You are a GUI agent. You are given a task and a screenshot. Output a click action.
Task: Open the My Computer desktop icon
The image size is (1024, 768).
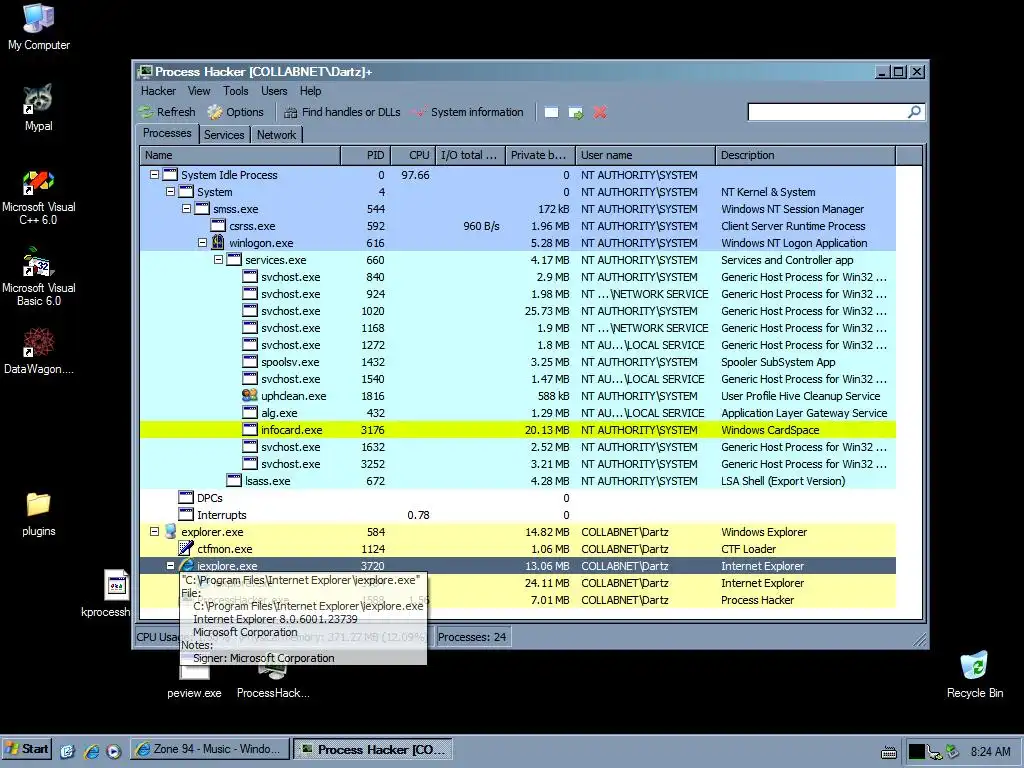tap(39, 27)
